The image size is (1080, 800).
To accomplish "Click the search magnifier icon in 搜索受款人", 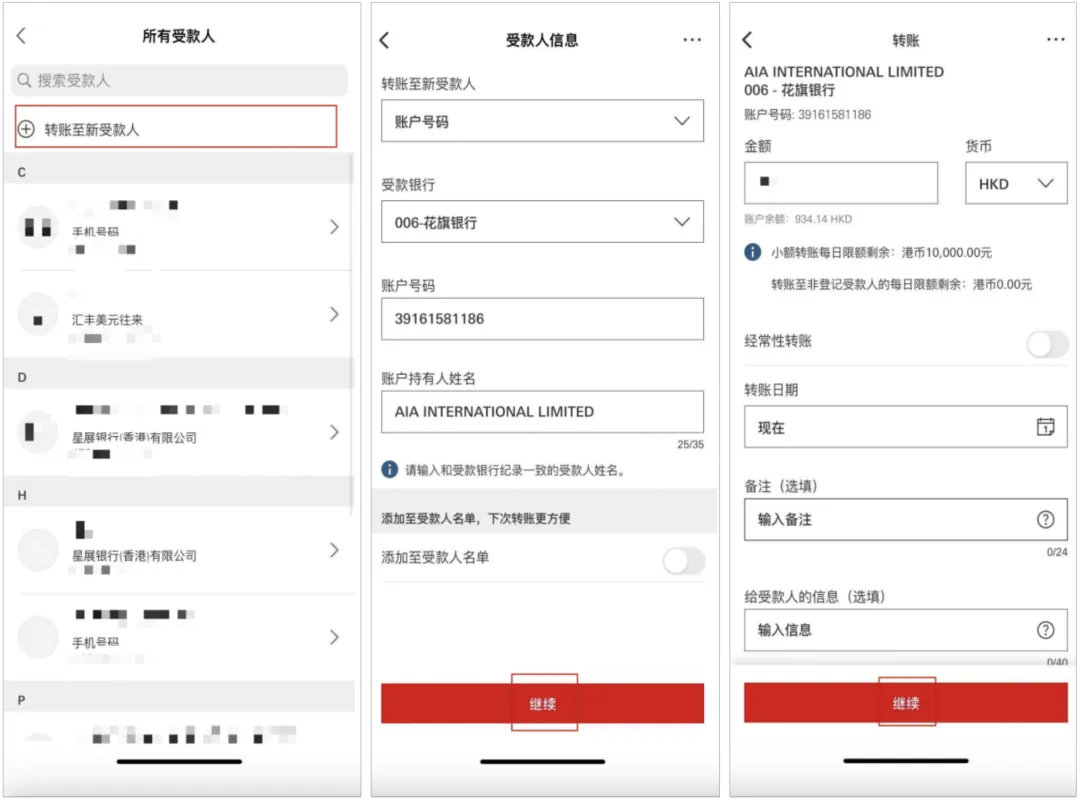I will 24,81.
